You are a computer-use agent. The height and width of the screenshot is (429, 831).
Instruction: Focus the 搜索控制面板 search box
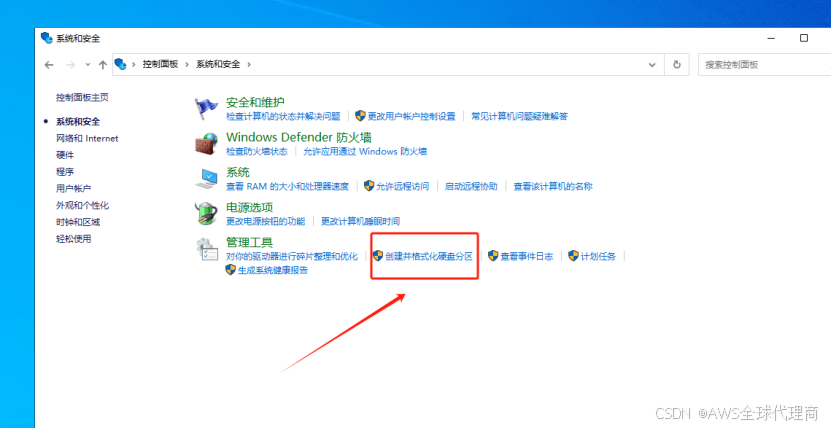point(764,65)
